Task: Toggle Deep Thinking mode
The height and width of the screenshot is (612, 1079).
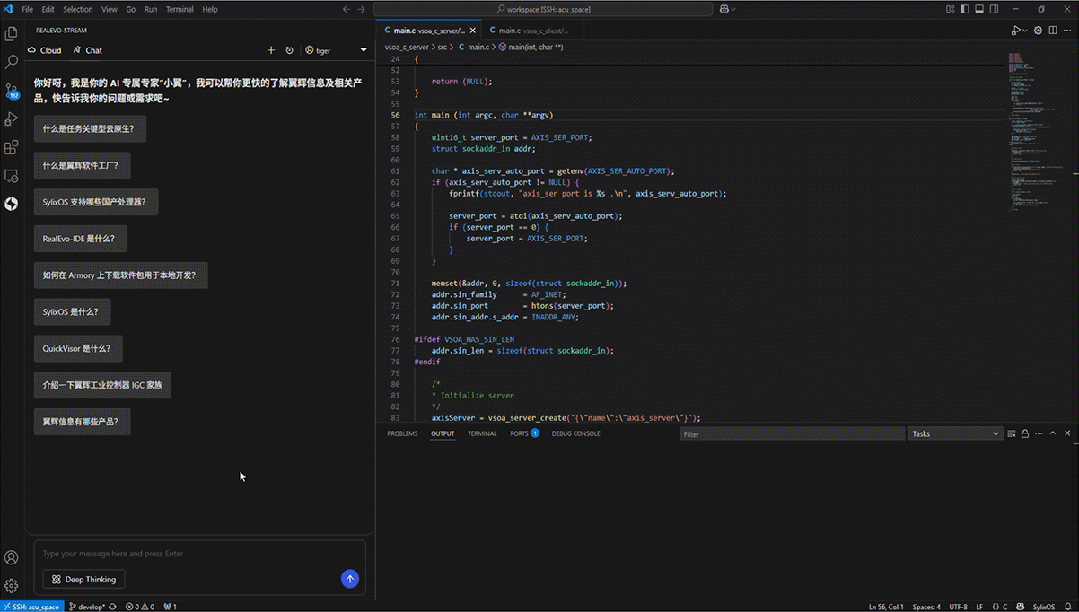Action: pos(84,580)
